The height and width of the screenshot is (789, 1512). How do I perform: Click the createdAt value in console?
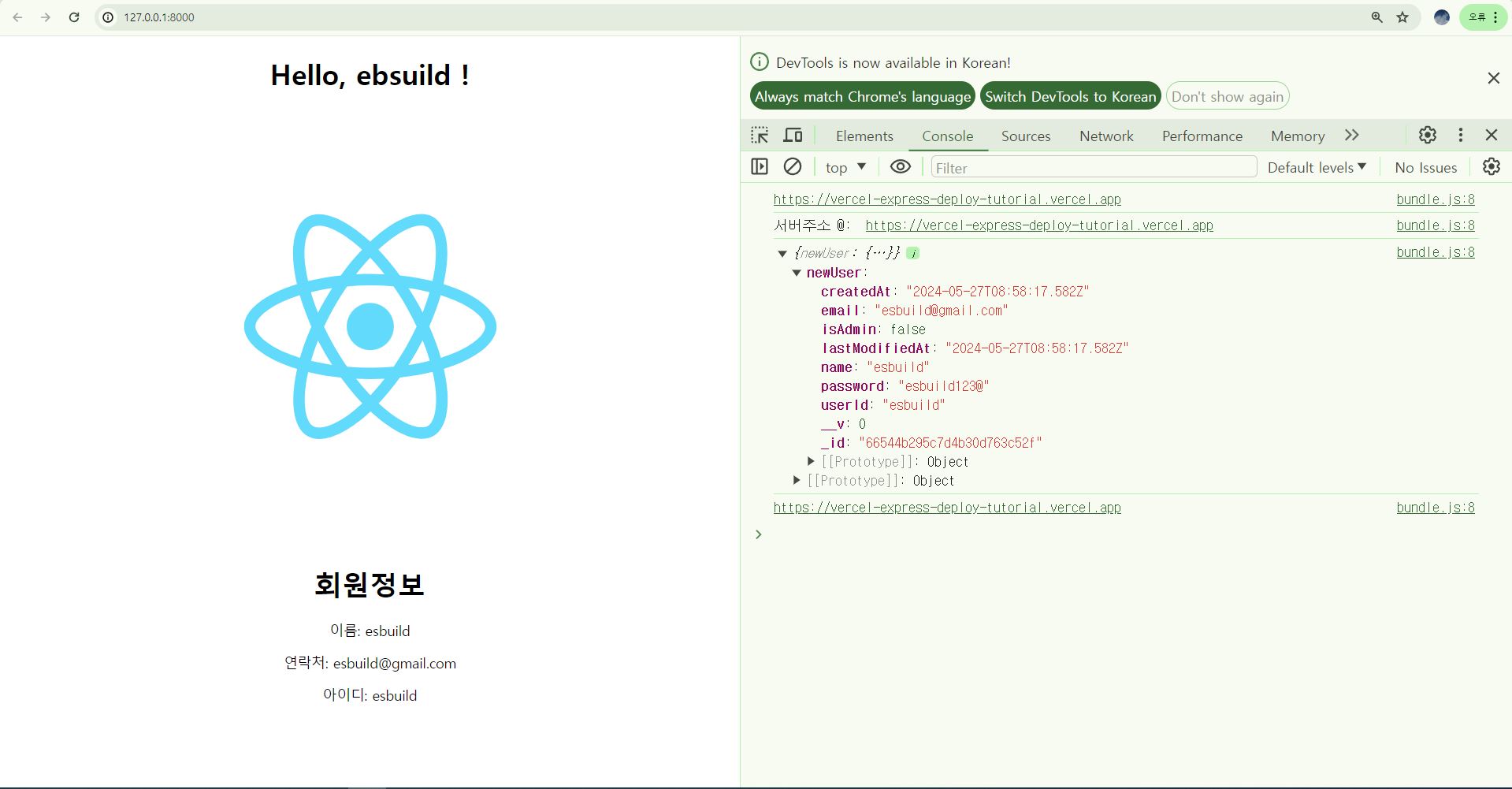(x=997, y=292)
